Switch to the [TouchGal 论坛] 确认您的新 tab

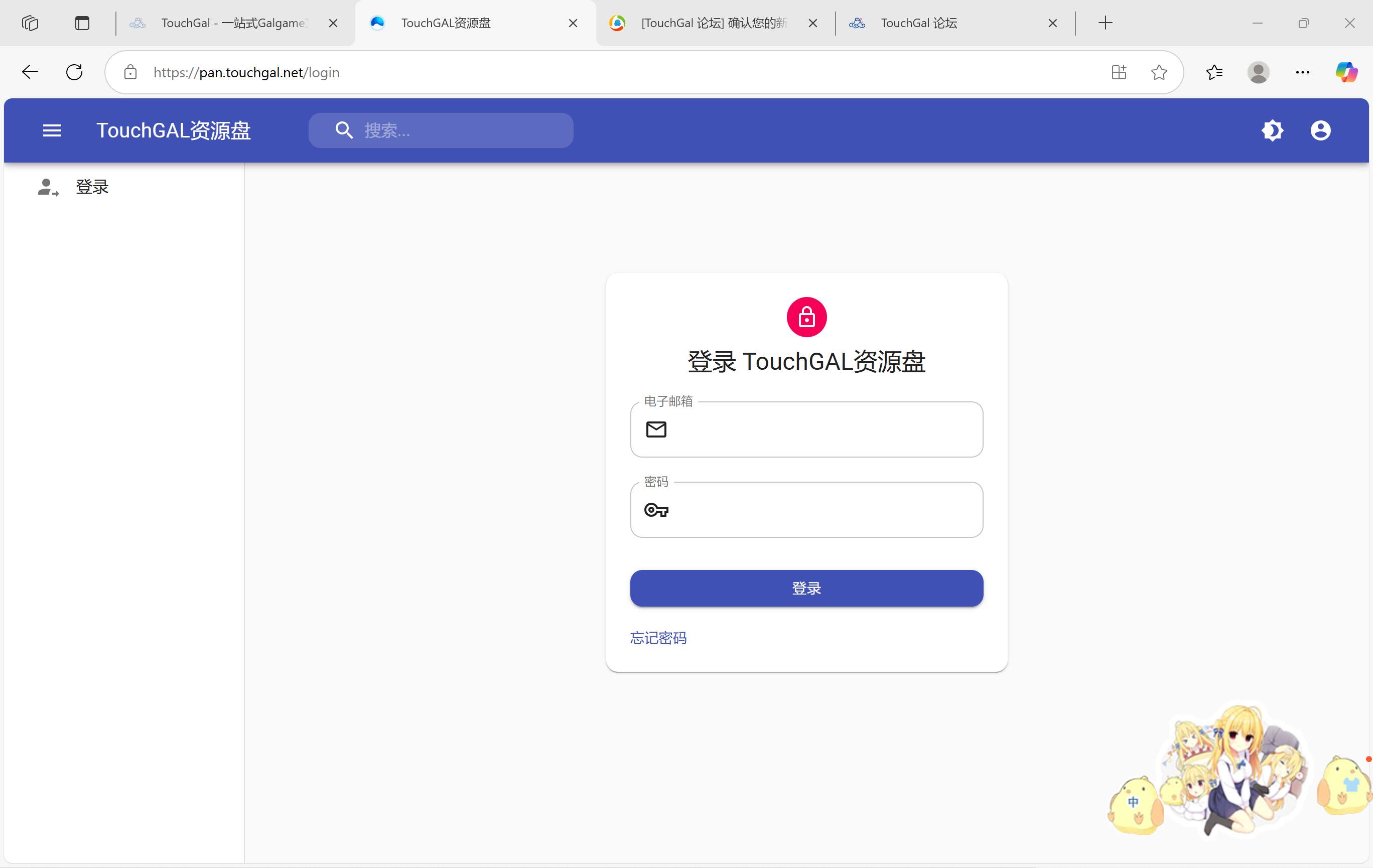[x=714, y=24]
